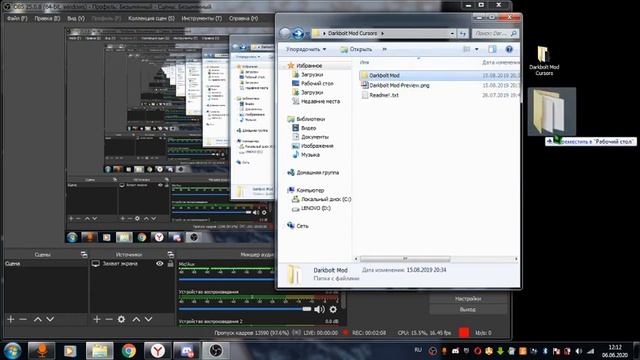Select Домашняя группа in sidebar

313,173
